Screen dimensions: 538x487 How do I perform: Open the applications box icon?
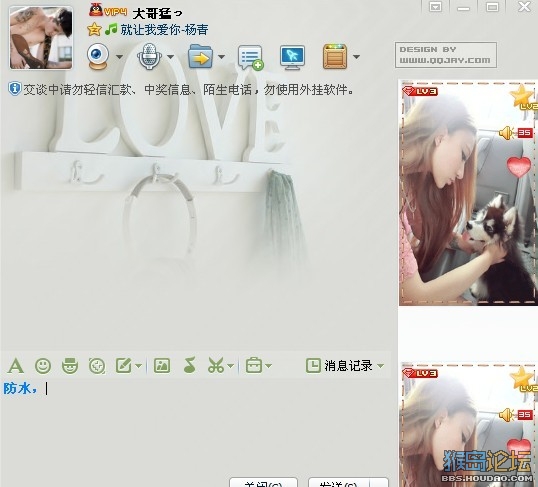(x=335, y=56)
